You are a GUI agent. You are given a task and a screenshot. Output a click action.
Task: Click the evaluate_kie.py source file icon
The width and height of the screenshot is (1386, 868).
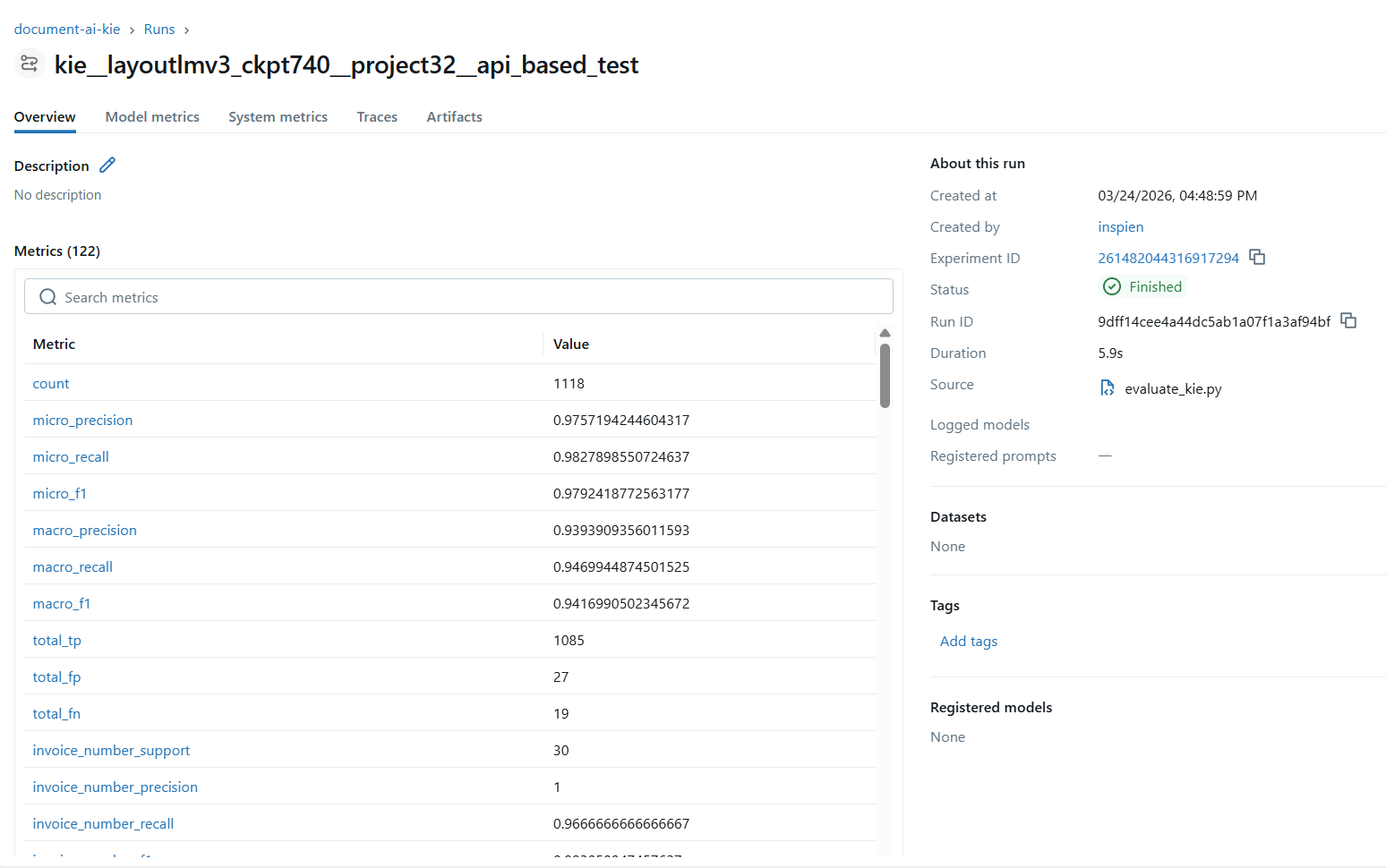(1108, 388)
